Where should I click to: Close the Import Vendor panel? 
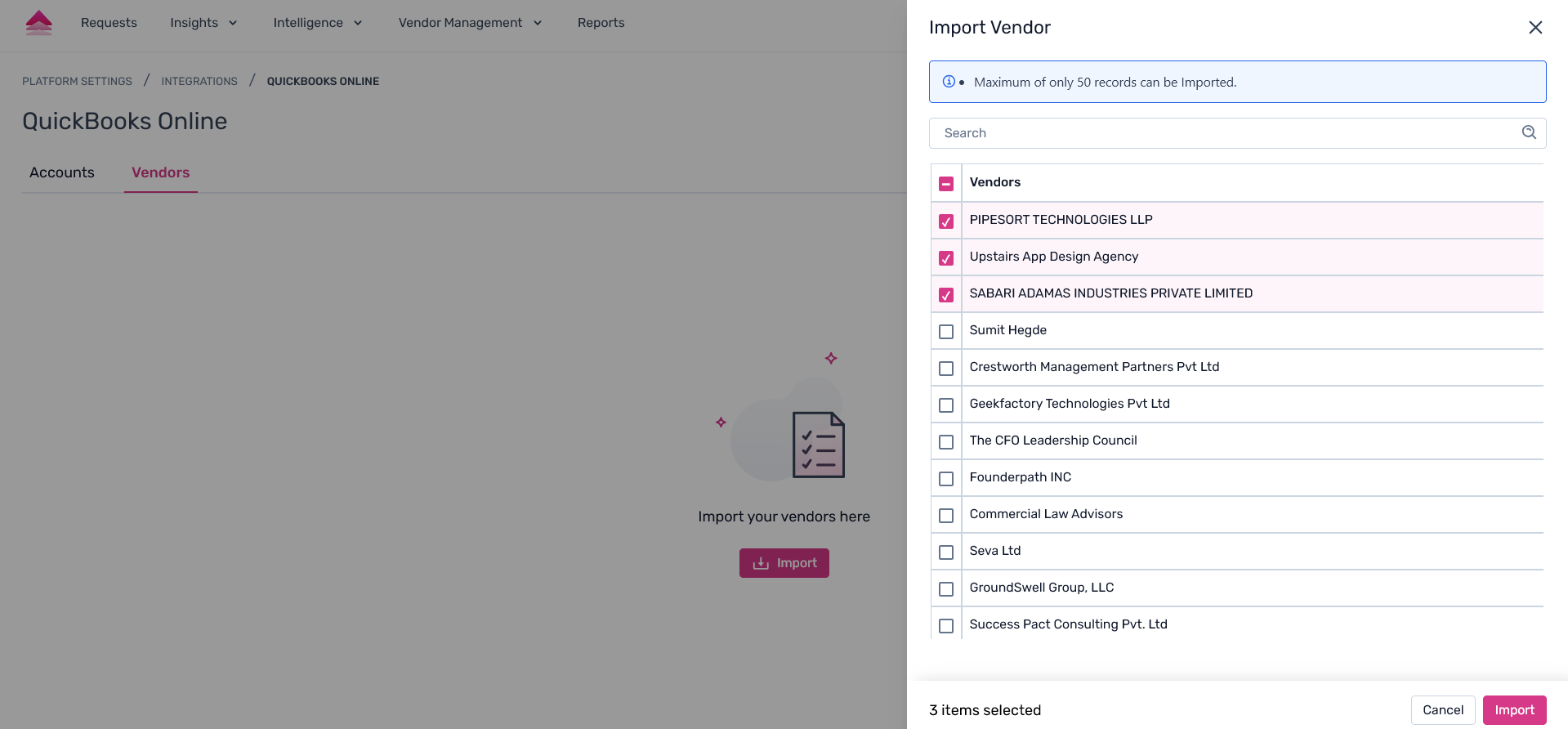[x=1535, y=28]
